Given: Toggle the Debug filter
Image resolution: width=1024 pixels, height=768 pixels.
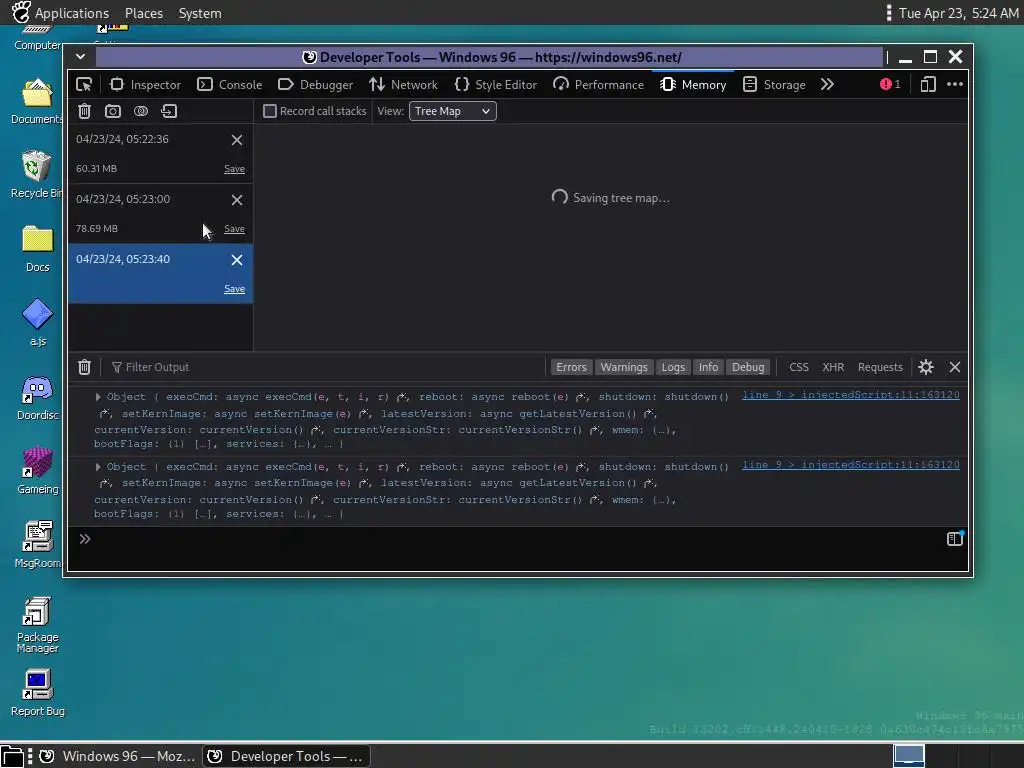Looking at the screenshot, I should pos(748,367).
